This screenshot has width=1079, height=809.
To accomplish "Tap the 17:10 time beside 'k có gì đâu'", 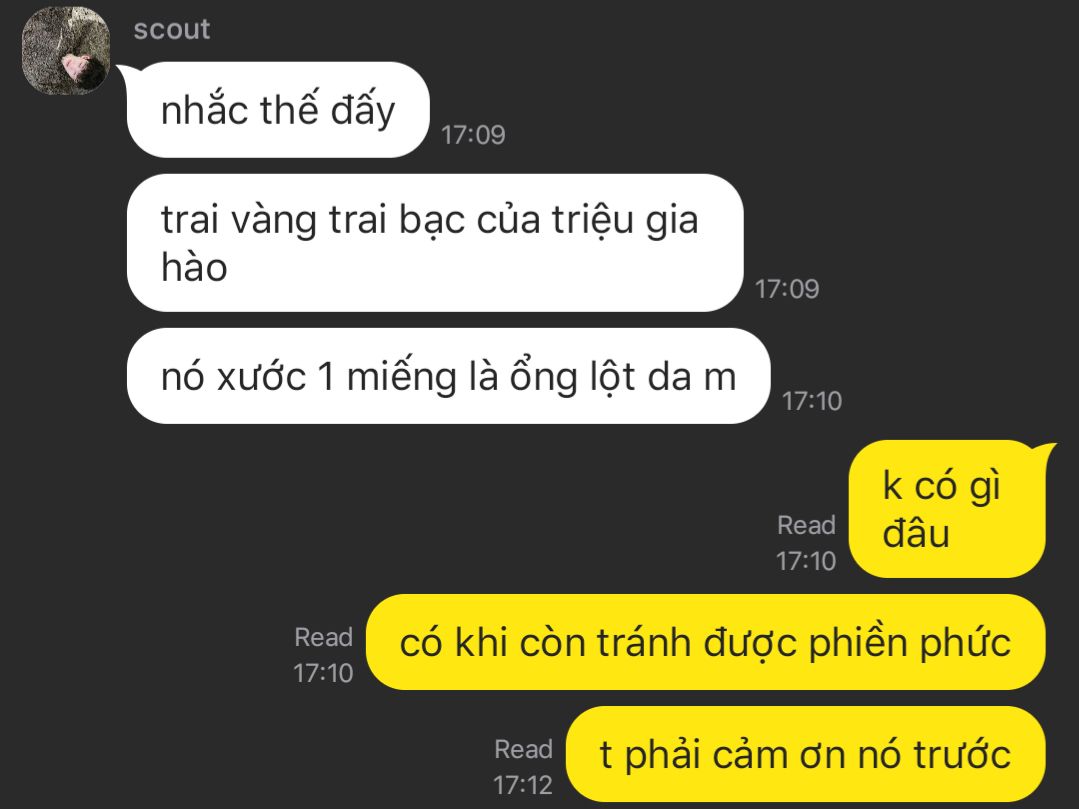I will point(806,561).
